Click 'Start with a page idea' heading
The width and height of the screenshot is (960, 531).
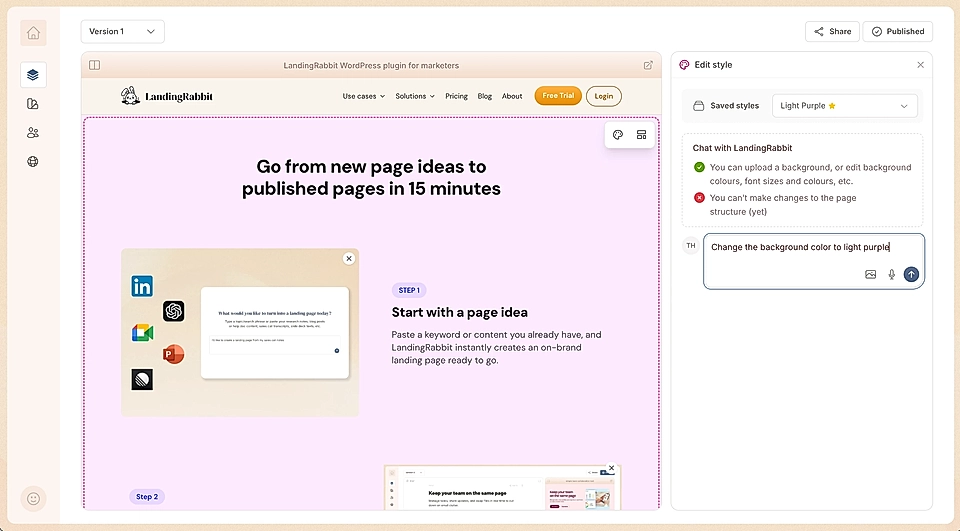[460, 312]
